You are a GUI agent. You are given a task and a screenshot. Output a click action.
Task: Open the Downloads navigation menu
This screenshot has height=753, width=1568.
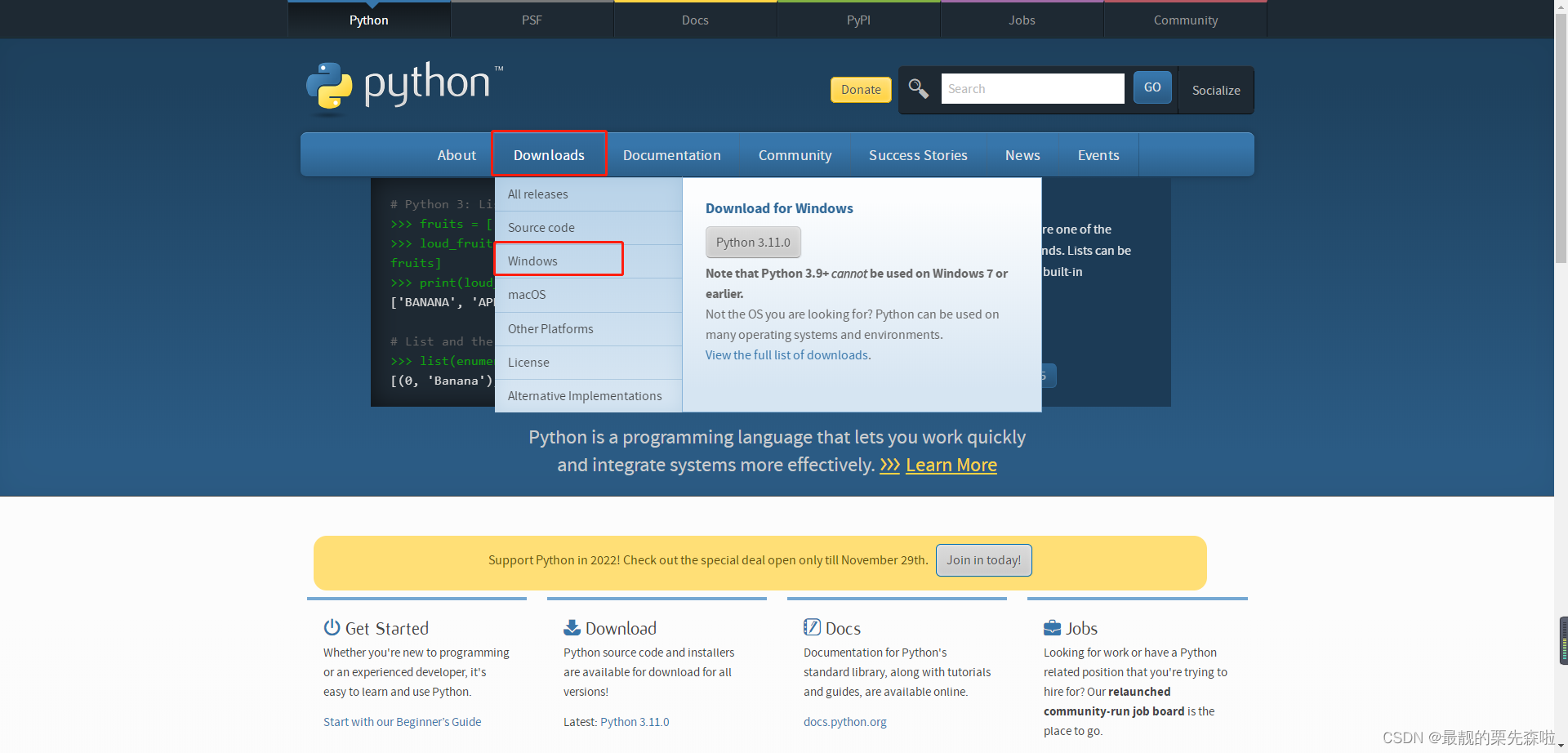549,155
